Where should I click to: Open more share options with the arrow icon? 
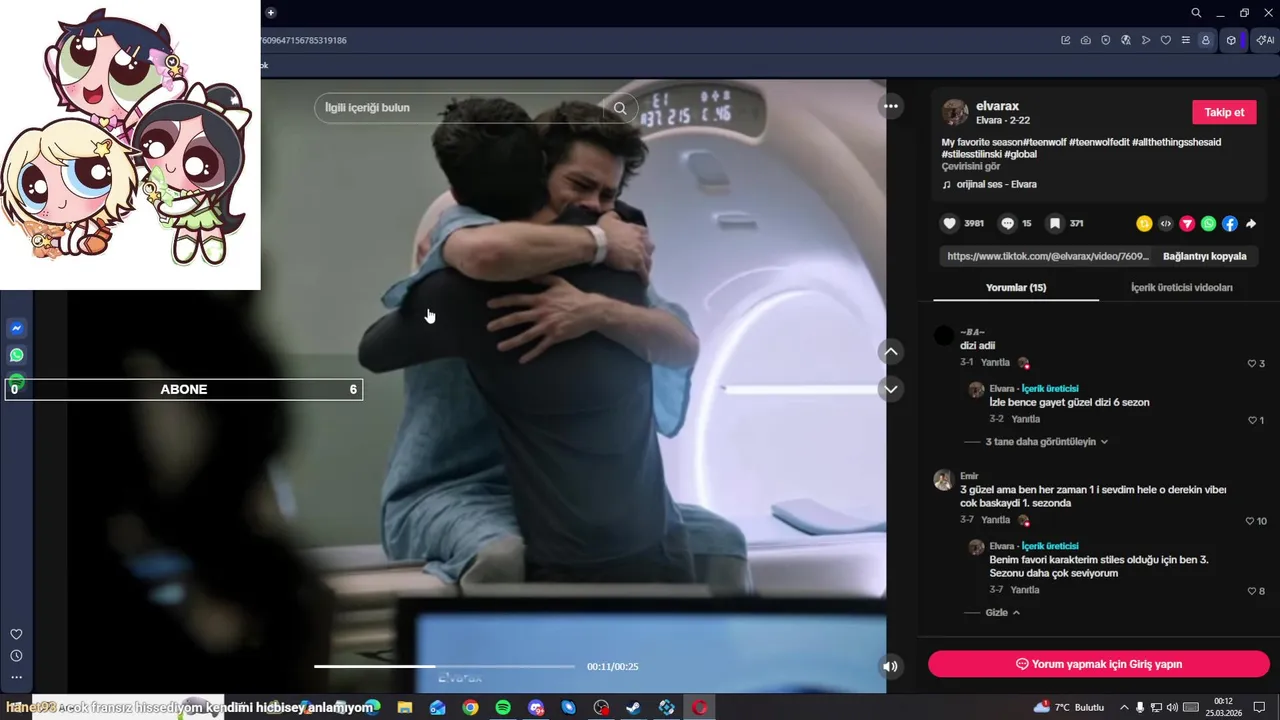[1251, 224]
